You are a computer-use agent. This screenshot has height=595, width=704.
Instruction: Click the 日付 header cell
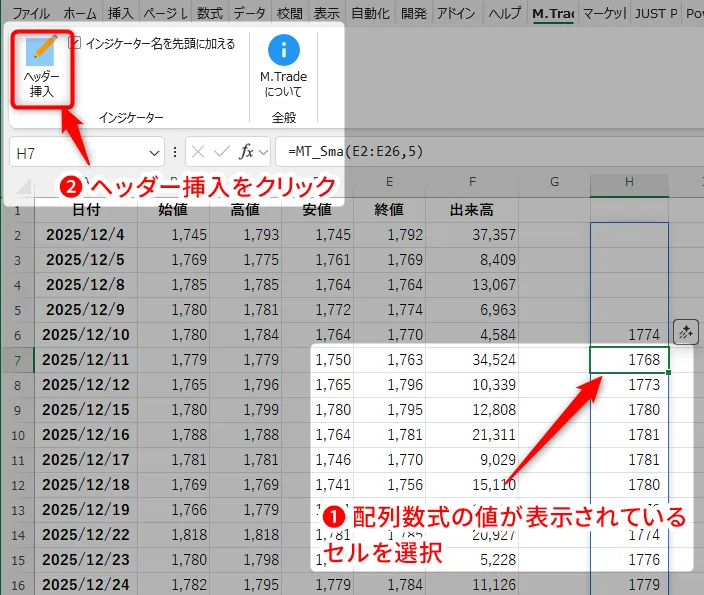tap(86, 210)
